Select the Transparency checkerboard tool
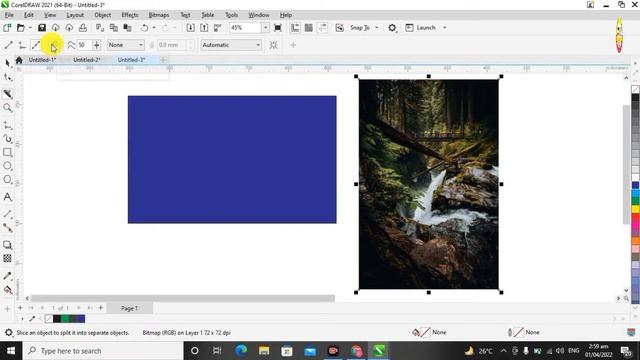The image size is (640, 360). (x=7, y=258)
